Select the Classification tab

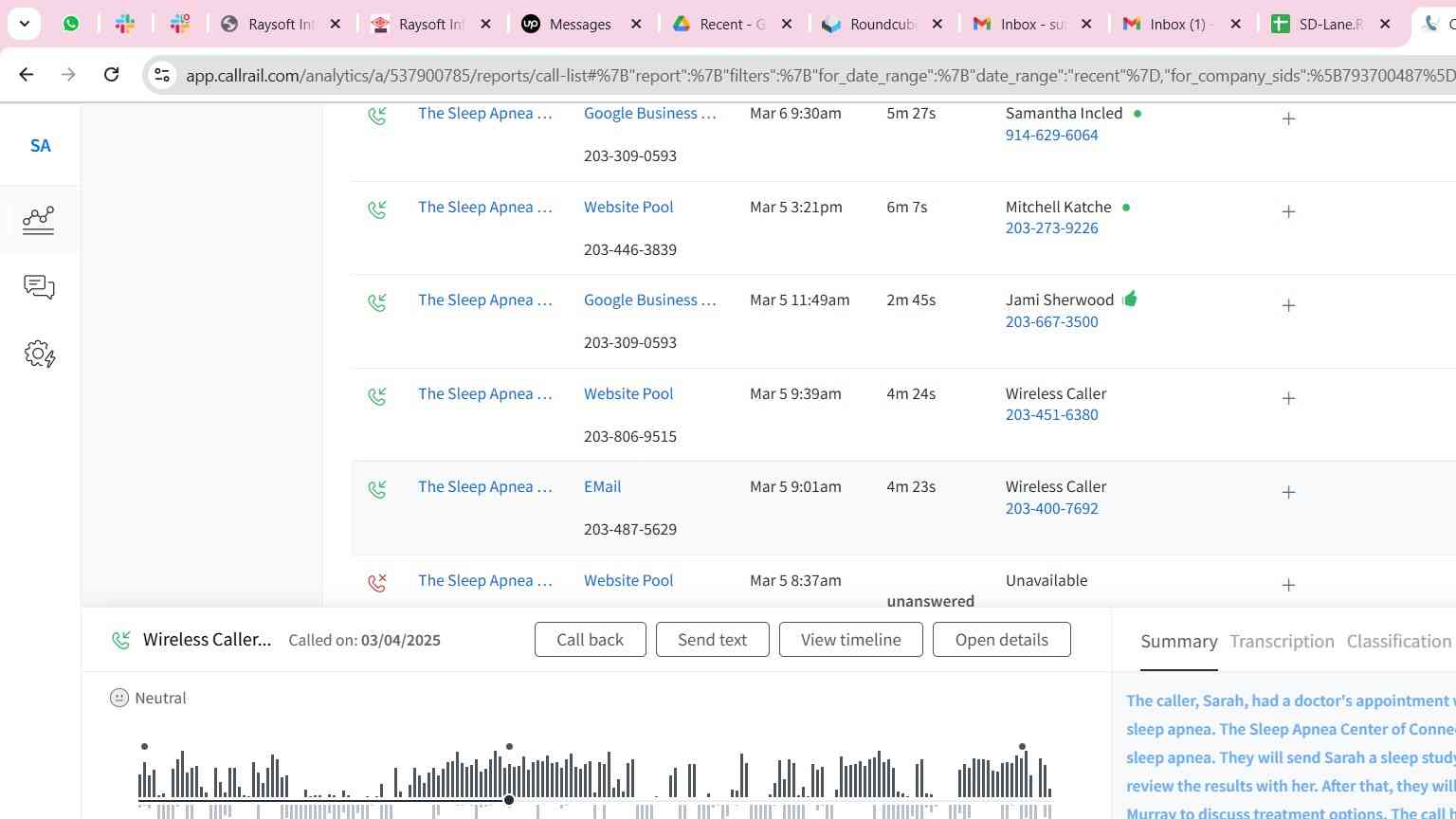(1398, 642)
